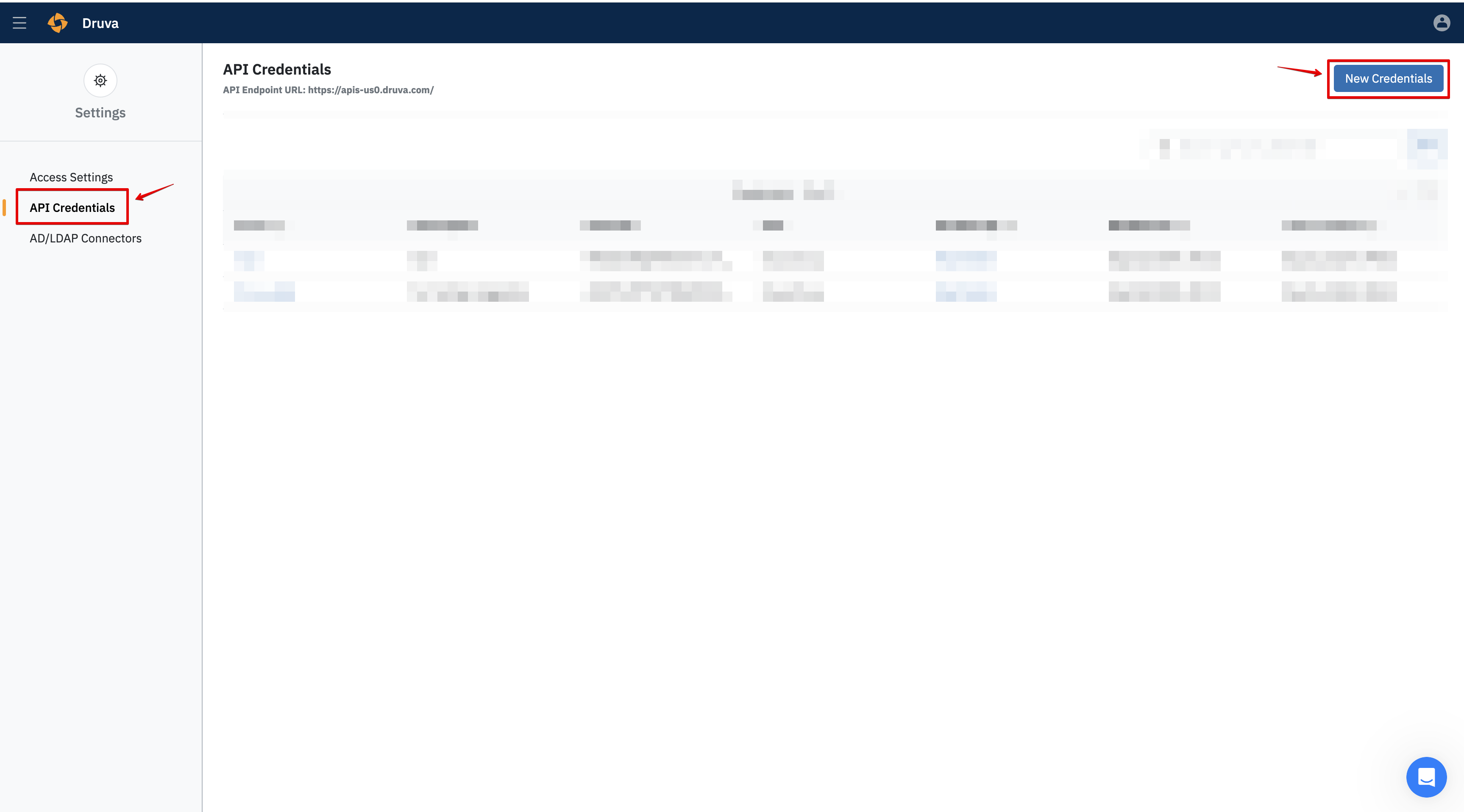1464x812 pixels.
Task: Click the API Endpoint URL text
Action: tap(328, 90)
